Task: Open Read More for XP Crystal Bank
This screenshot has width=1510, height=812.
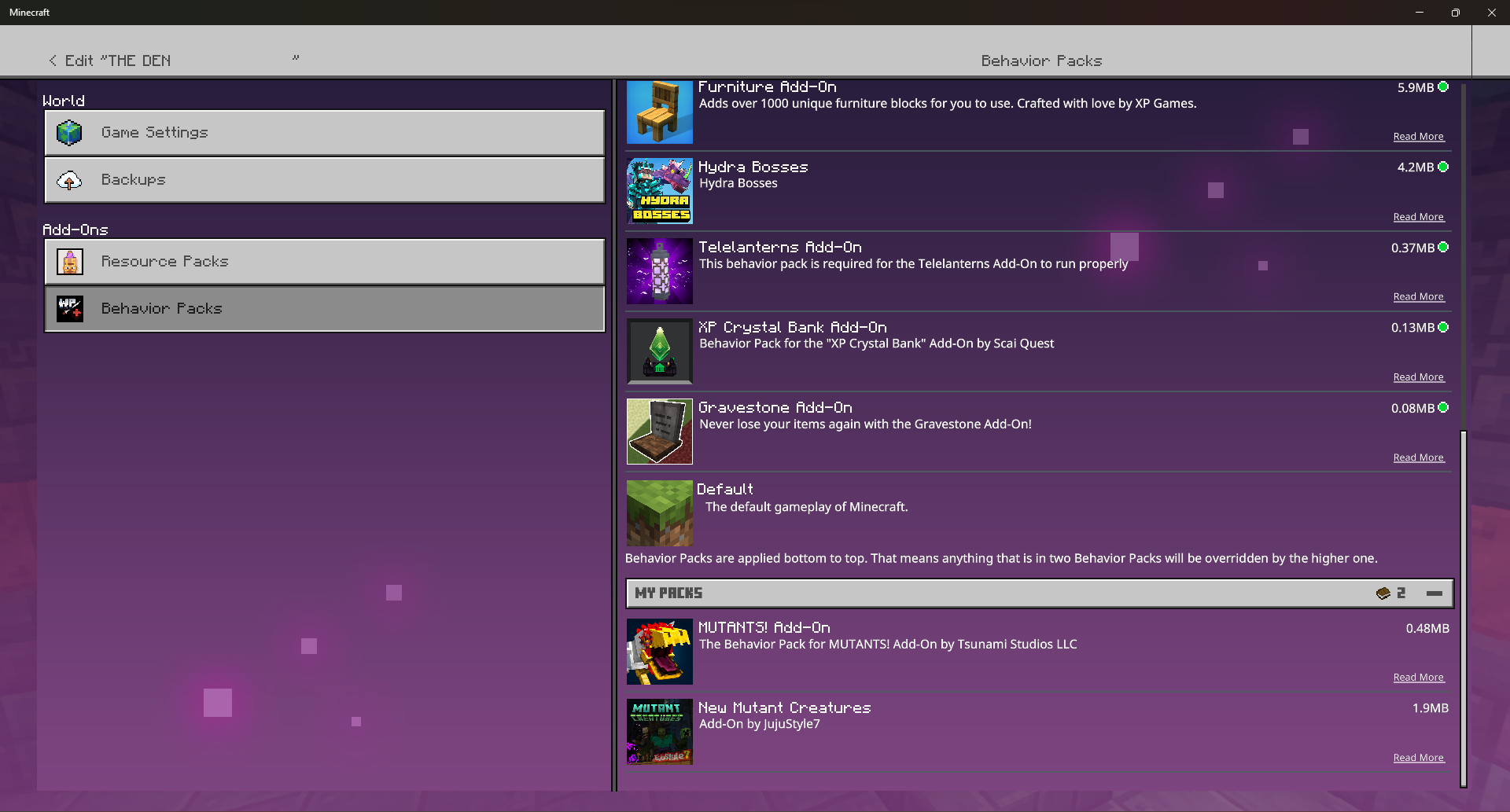Action: click(1419, 377)
